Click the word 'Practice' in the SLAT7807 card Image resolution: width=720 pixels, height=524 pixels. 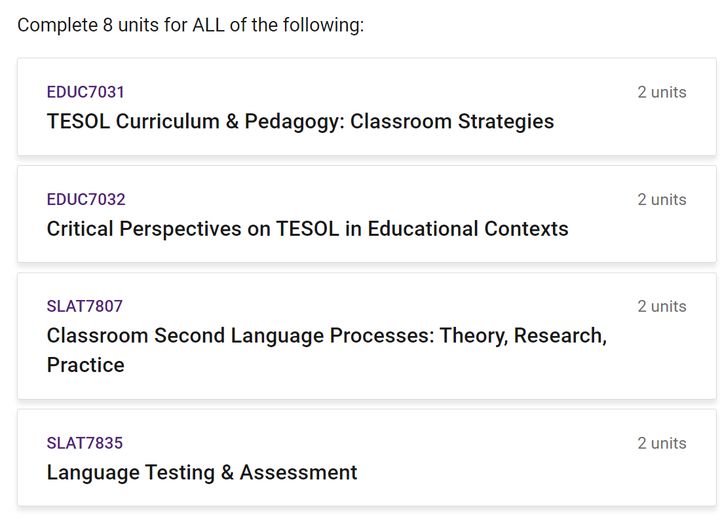tap(85, 365)
